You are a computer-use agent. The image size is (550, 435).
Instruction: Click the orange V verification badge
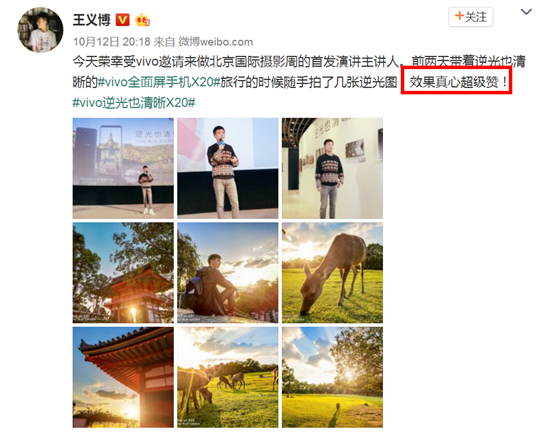coord(122,20)
